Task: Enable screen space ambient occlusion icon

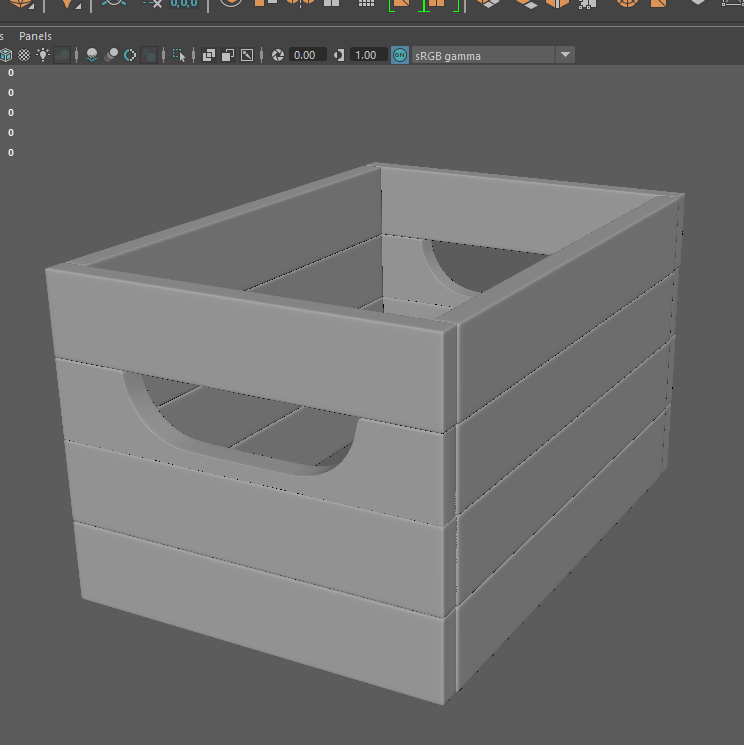Action: (92, 55)
